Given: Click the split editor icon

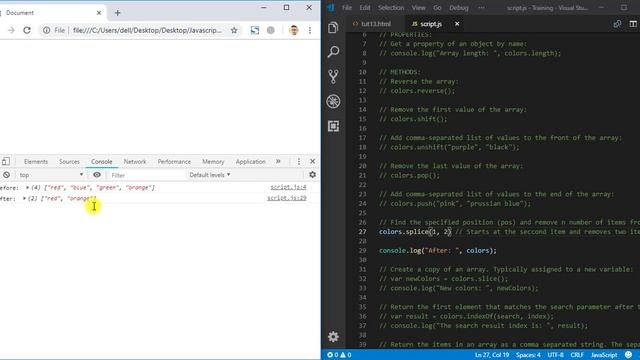Looking at the screenshot, I should (633, 24).
